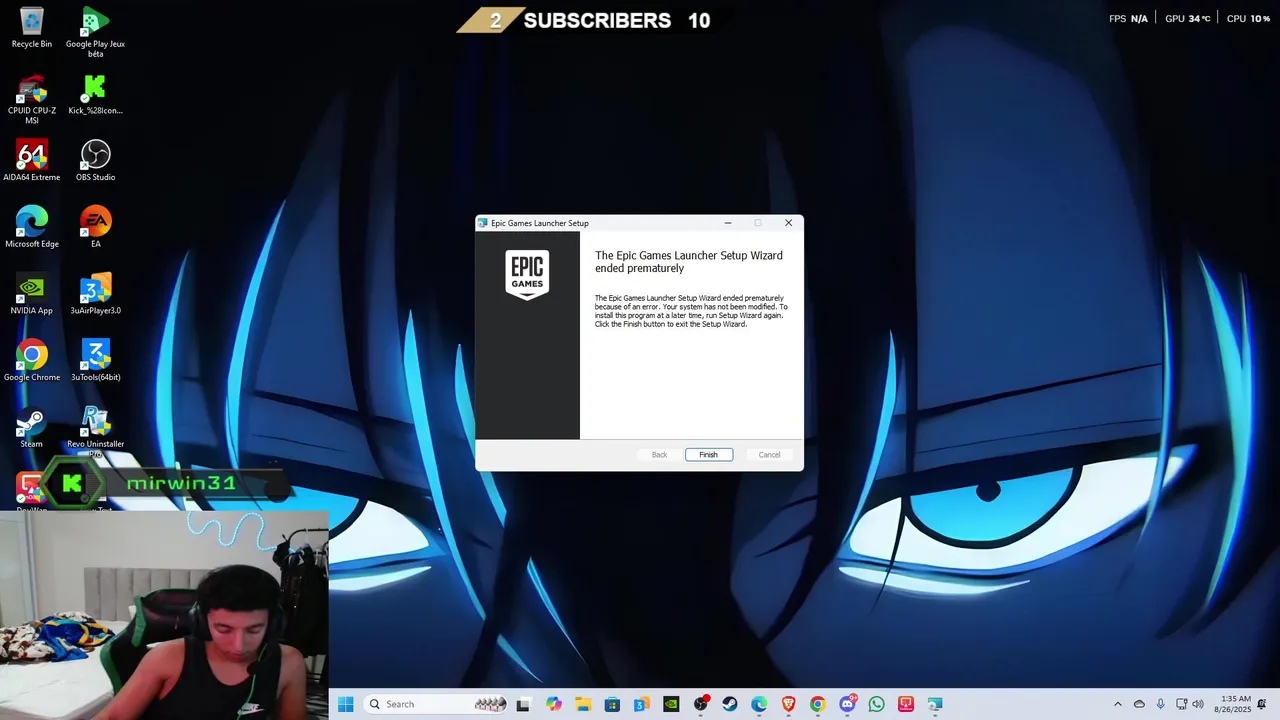Select the Kick desktop shortcut icon
Image resolution: width=1280 pixels, height=720 pixels.
pos(95,94)
